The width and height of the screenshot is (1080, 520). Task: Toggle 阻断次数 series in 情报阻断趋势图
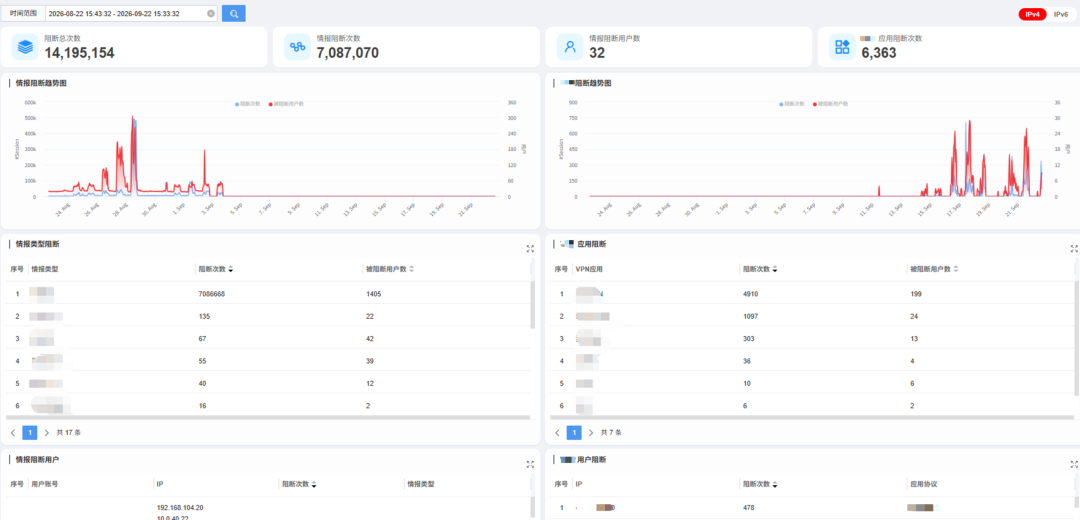(247, 103)
